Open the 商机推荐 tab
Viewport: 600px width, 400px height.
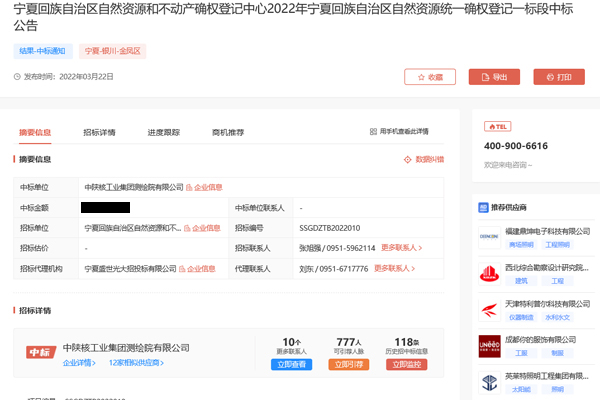click(228, 132)
